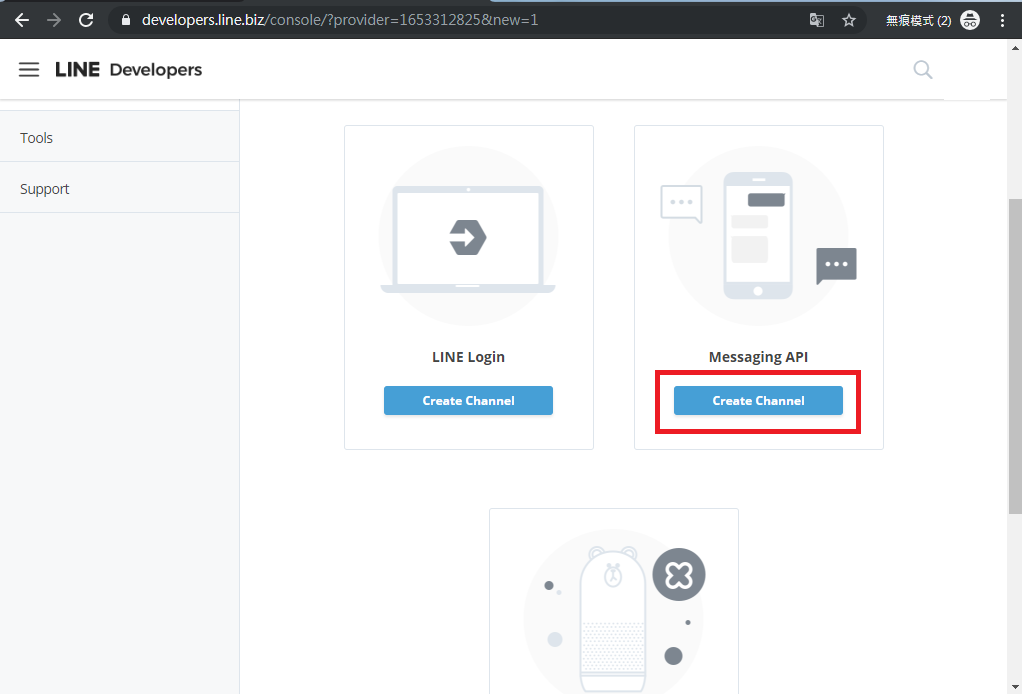Click the browser forward arrow
The height and width of the screenshot is (694, 1022).
[x=53, y=20]
